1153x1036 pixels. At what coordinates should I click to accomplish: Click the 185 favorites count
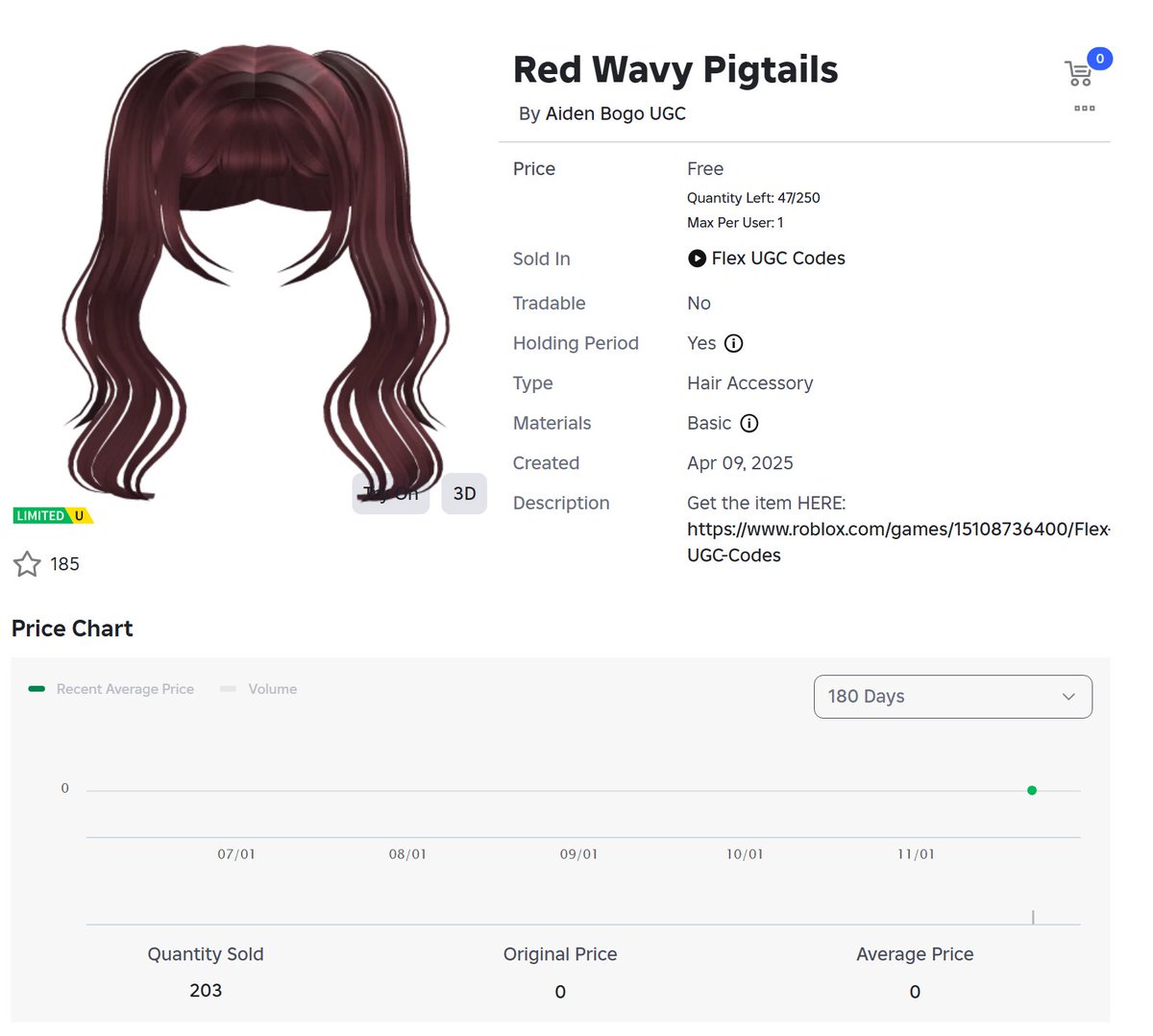tap(64, 564)
